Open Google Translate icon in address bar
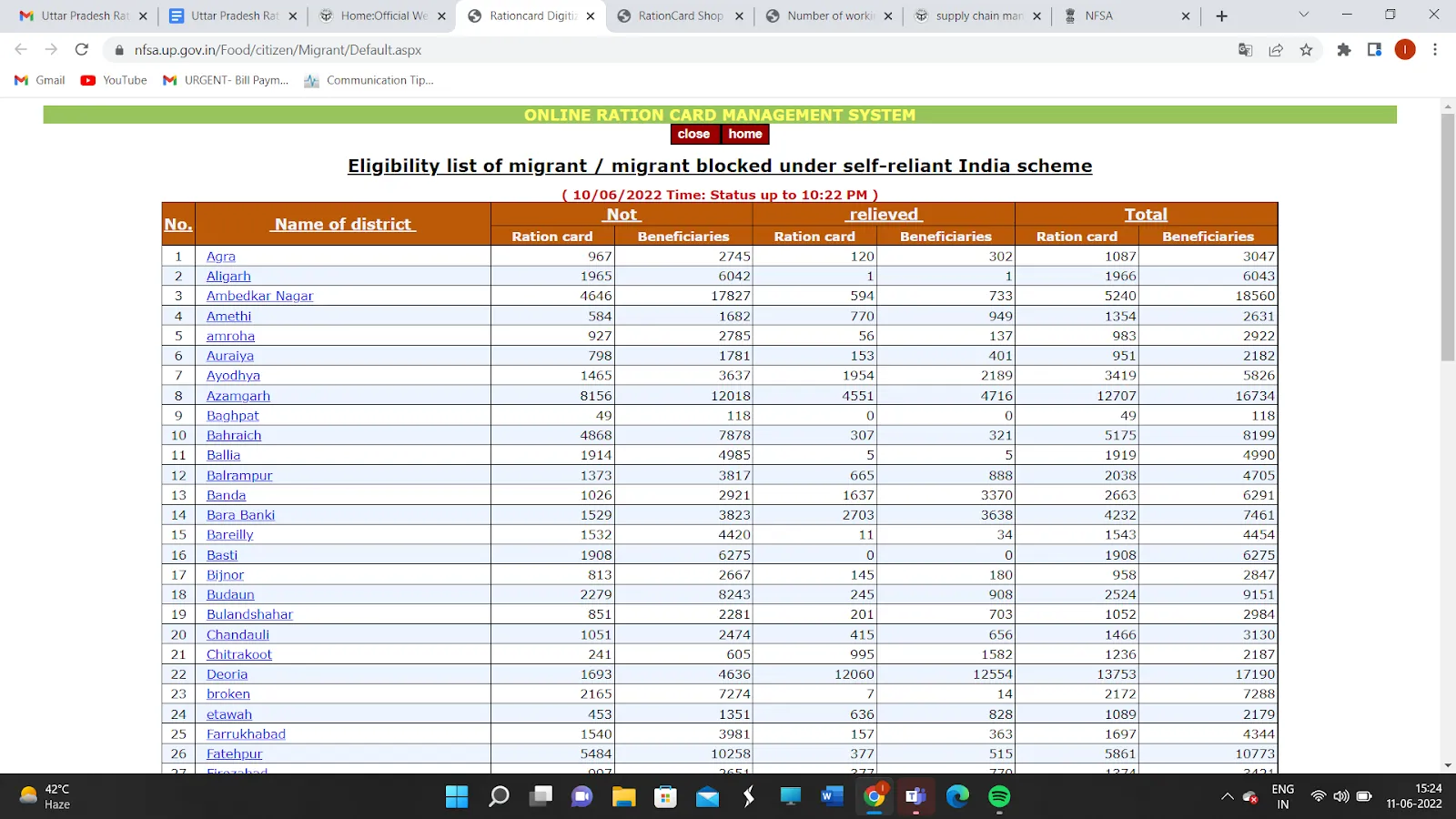The width and height of the screenshot is (1456, 819). [1245, 50]
